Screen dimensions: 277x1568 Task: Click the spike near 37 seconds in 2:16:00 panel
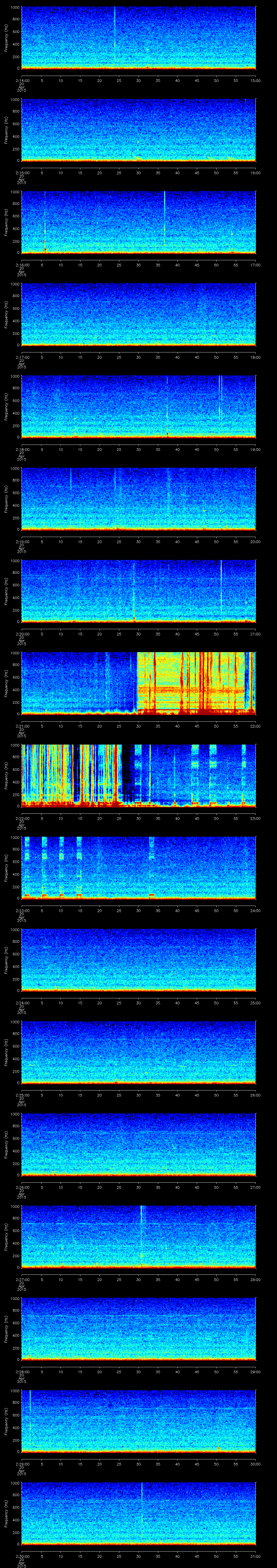click(164, 219)
